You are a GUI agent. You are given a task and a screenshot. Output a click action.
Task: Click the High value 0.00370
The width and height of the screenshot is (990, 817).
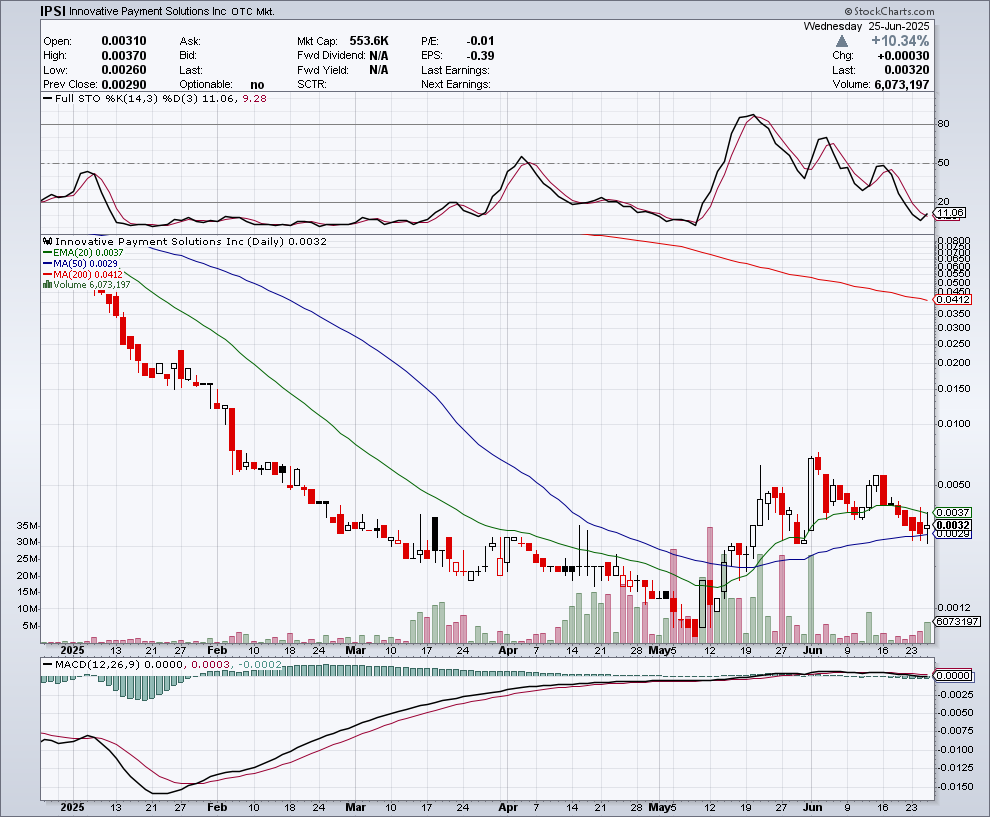(124, 56)
